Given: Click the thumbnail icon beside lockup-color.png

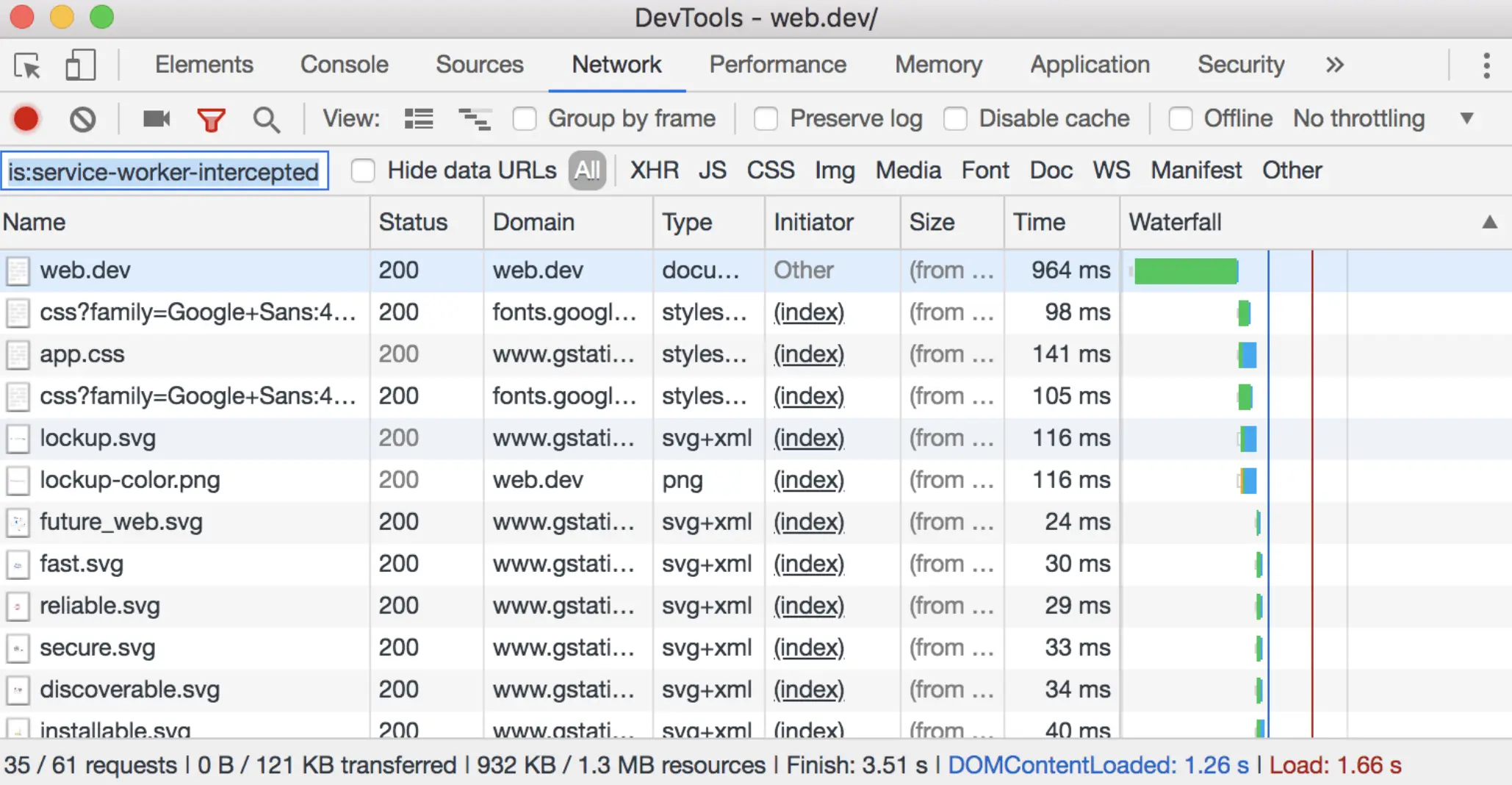Looking at the screenshot, I should [x=18, y=480].
